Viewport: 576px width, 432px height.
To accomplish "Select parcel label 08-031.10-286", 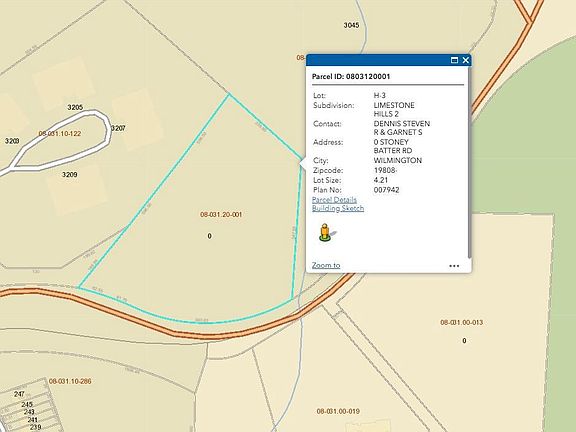I will coord(70,381).
